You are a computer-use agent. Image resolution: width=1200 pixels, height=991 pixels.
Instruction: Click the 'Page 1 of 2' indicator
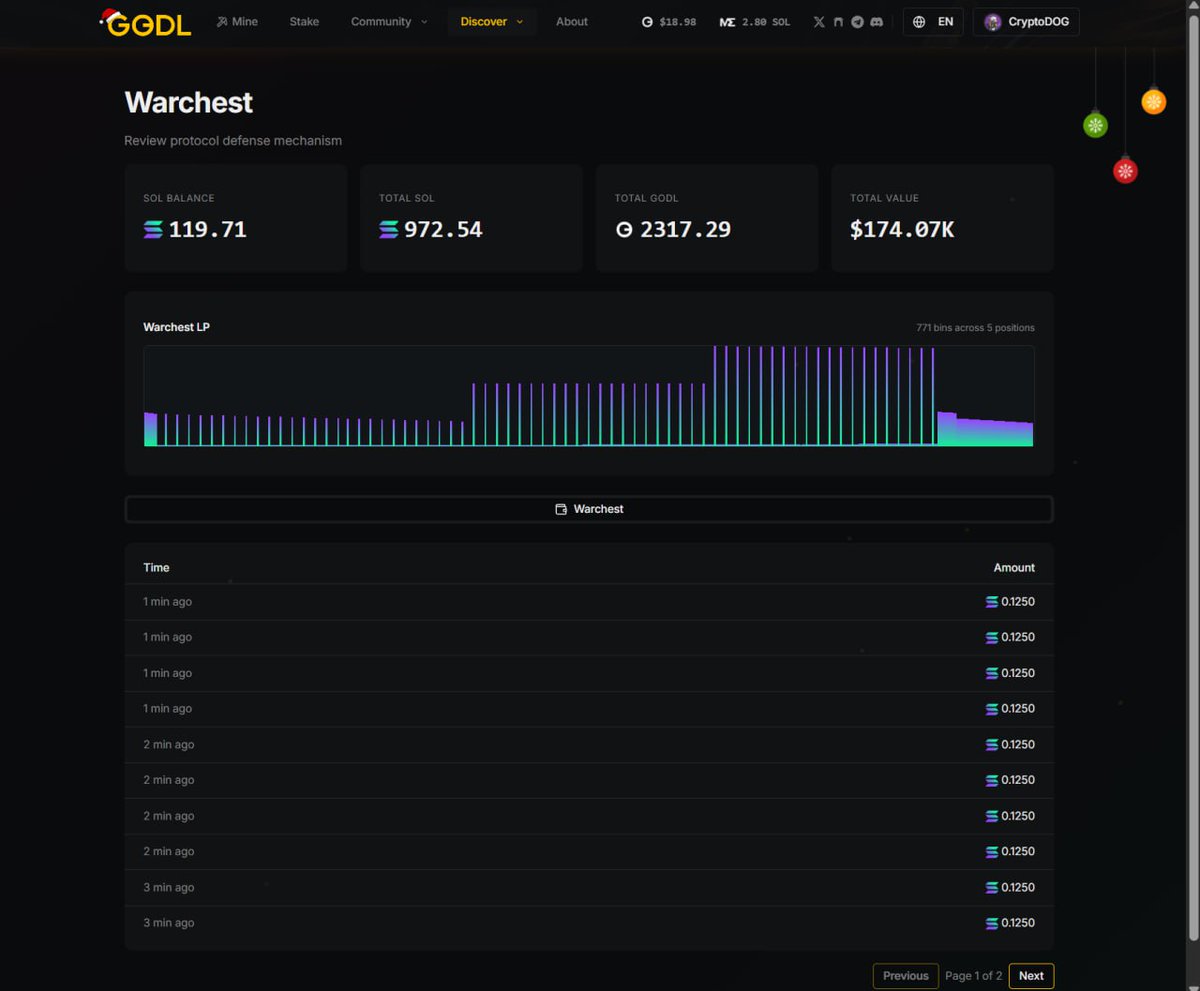(973, 976)
